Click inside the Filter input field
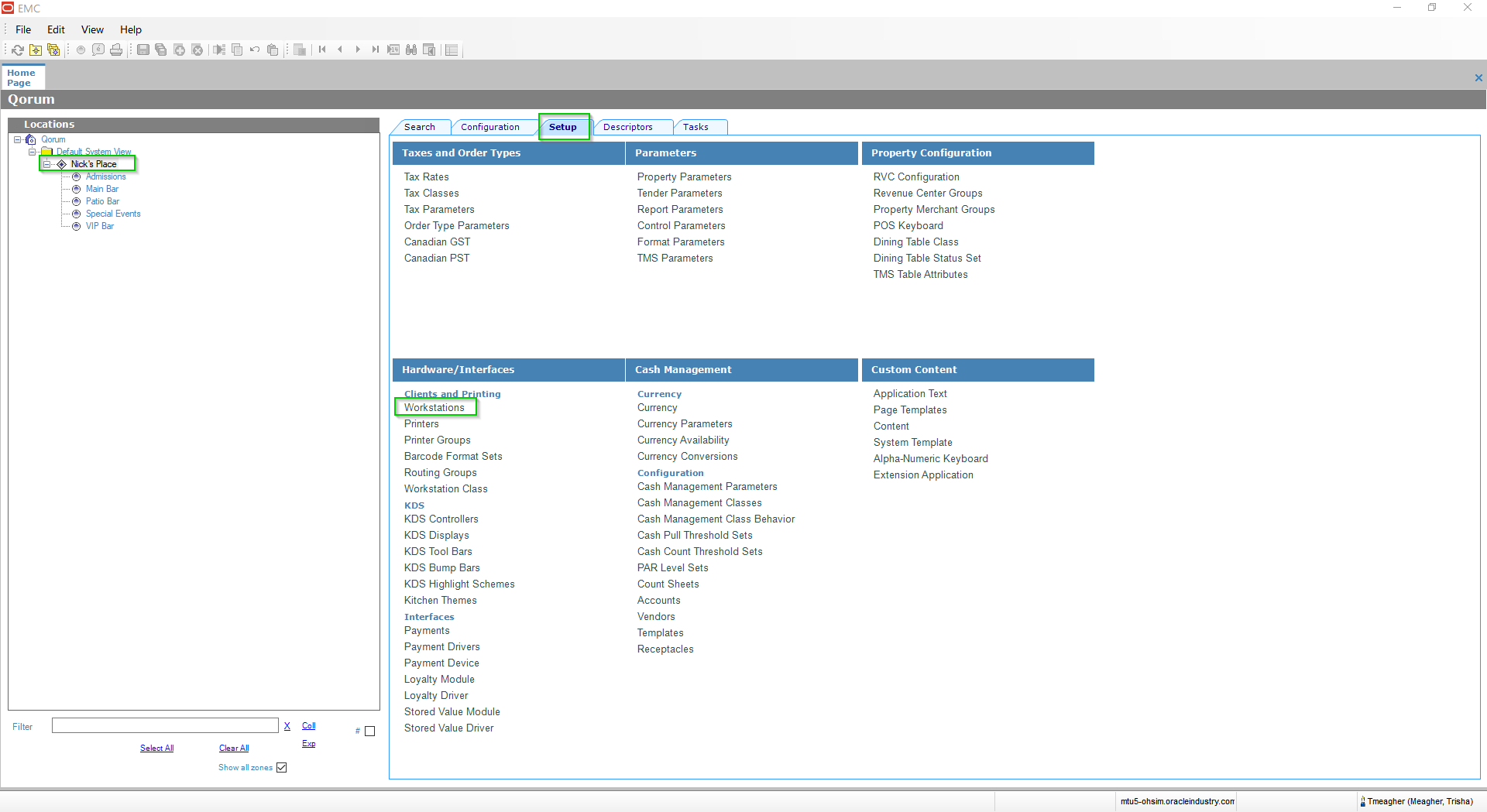This screenshot has width=1487, height=812. [165, 725]
